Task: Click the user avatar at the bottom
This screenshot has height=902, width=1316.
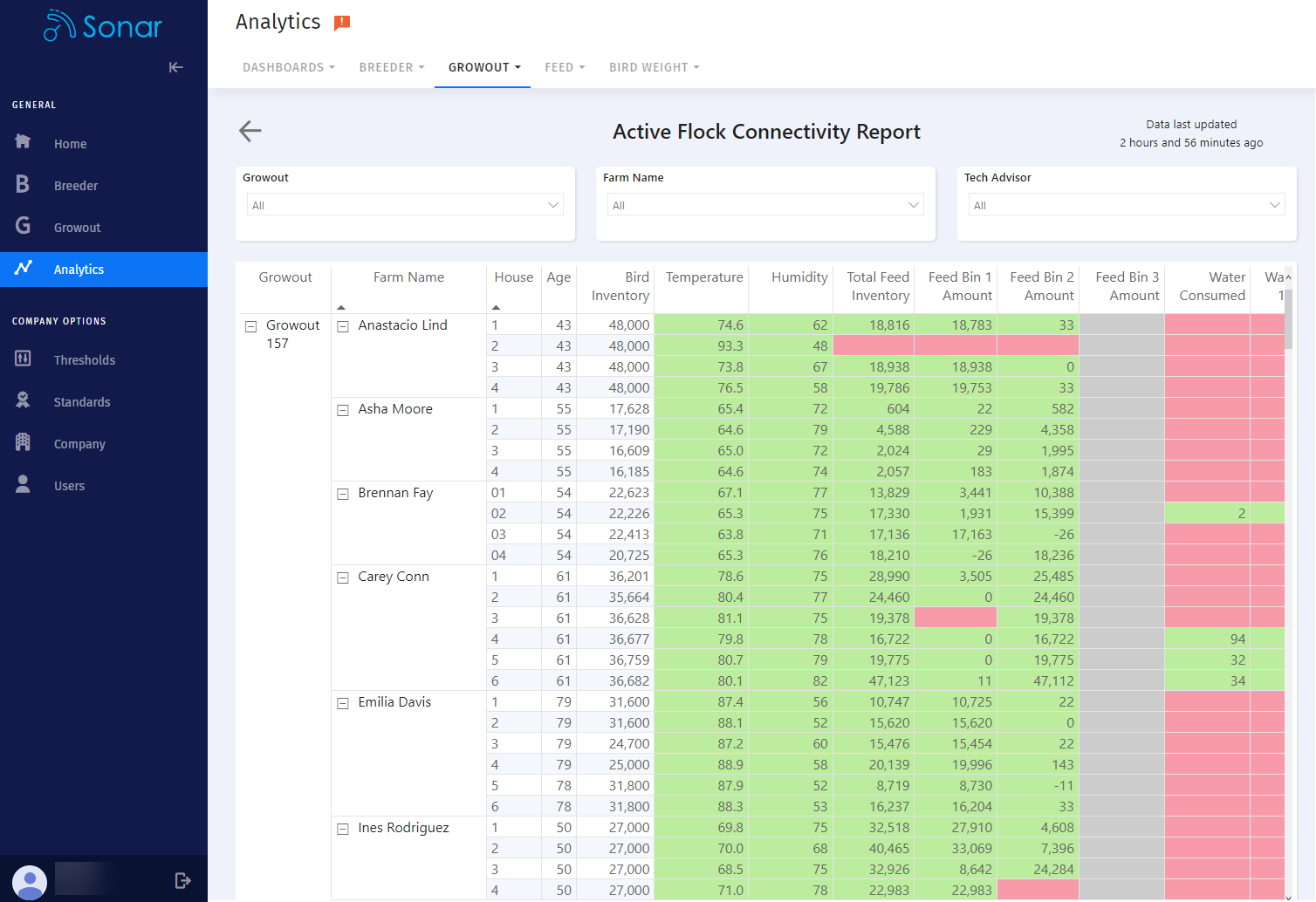Action: click(30, 882)
